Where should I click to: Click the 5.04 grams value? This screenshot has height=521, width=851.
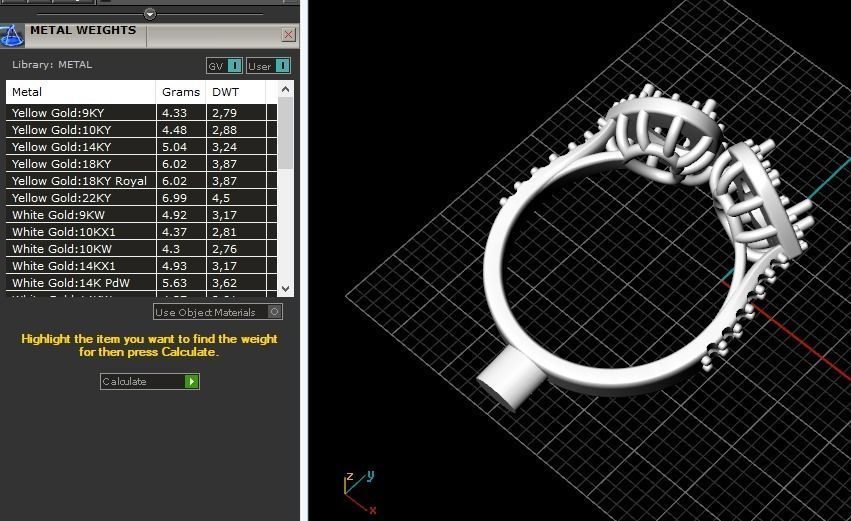pyautogui.click(x=174, y=147)
